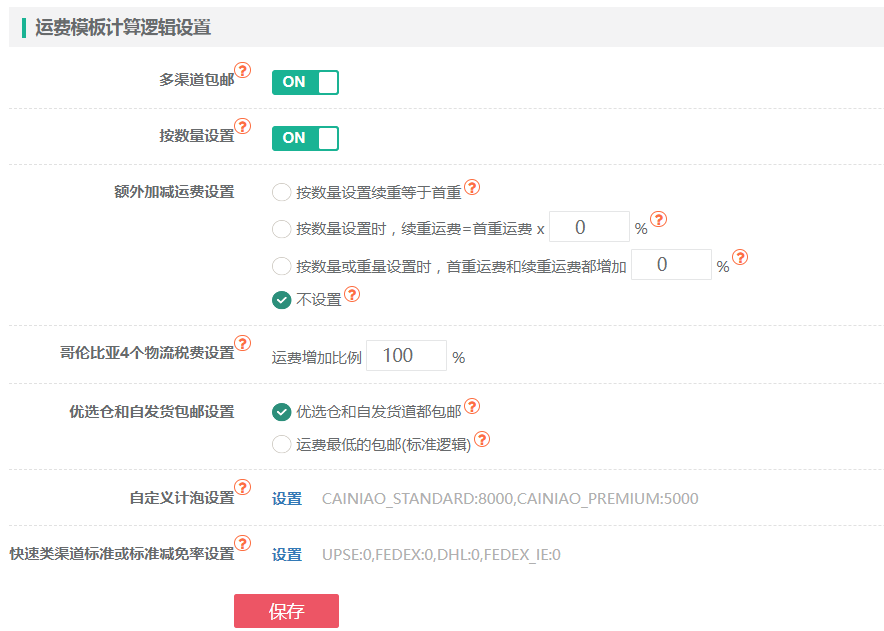Toggle the 按数量设置 ON switch
The height and width of the screenshot is (631, 884).
pos(305,138)
